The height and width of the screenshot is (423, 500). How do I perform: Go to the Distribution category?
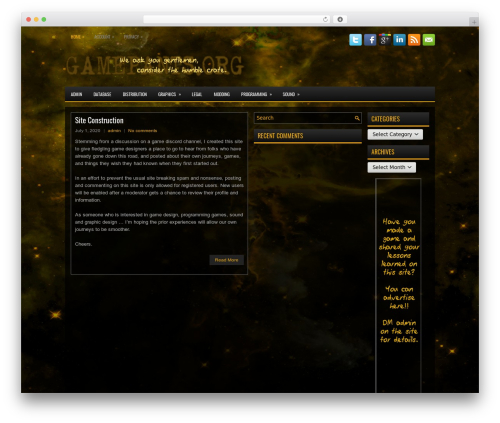[135, 94]
